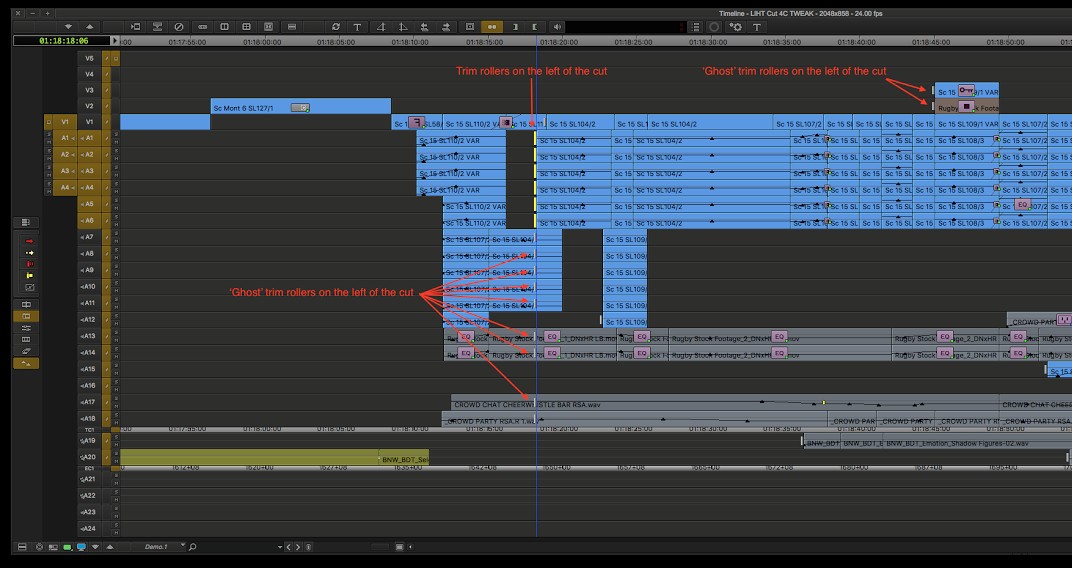This screenshot has height=568, width=1072.
Task: Click the speaker audio icon in toolbar
Action: (x=557, y=27)
